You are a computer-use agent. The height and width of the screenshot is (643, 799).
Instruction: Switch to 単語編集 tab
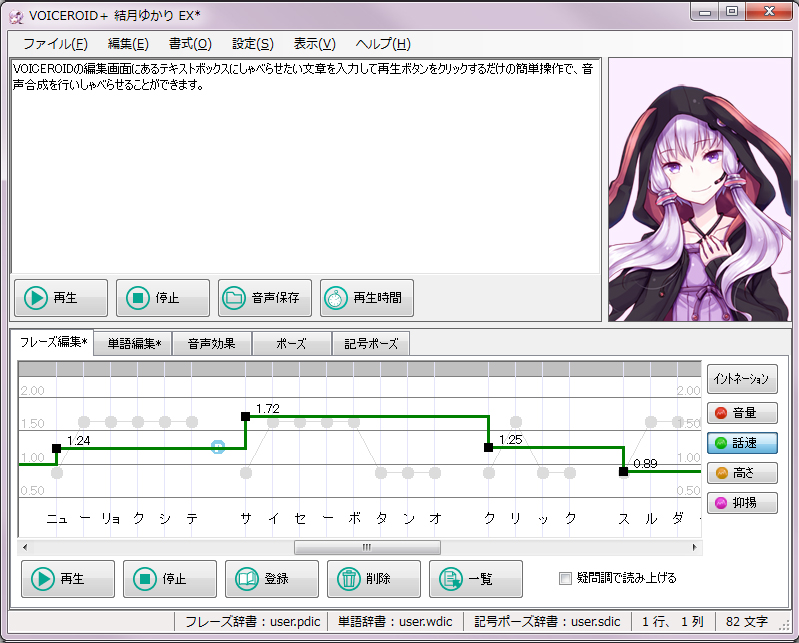click(133, 343)
